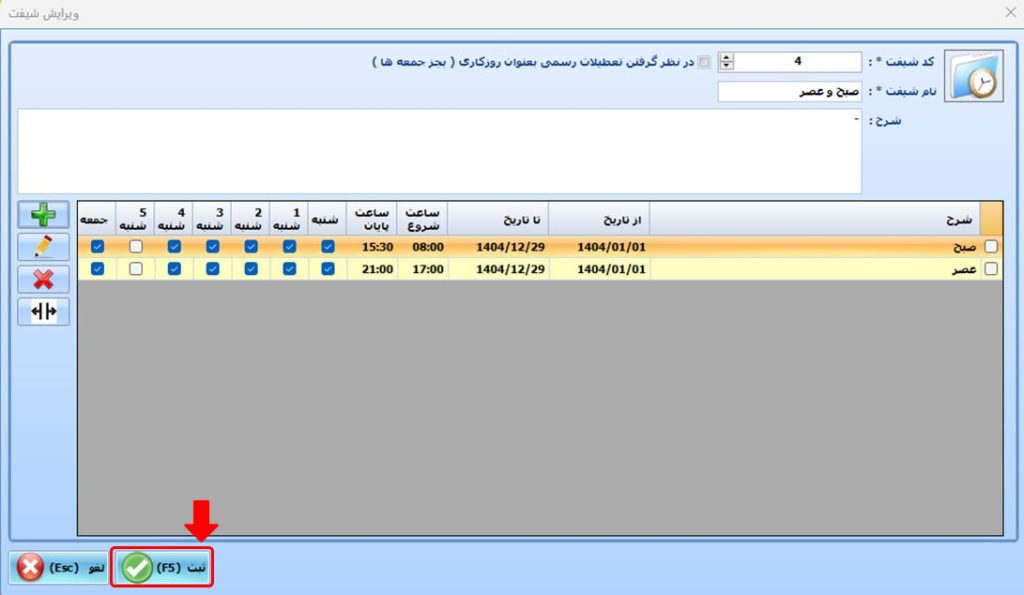1024x595 pixels.
Task: Click the ساعت شروع column header
Action: tap(422, 217)
